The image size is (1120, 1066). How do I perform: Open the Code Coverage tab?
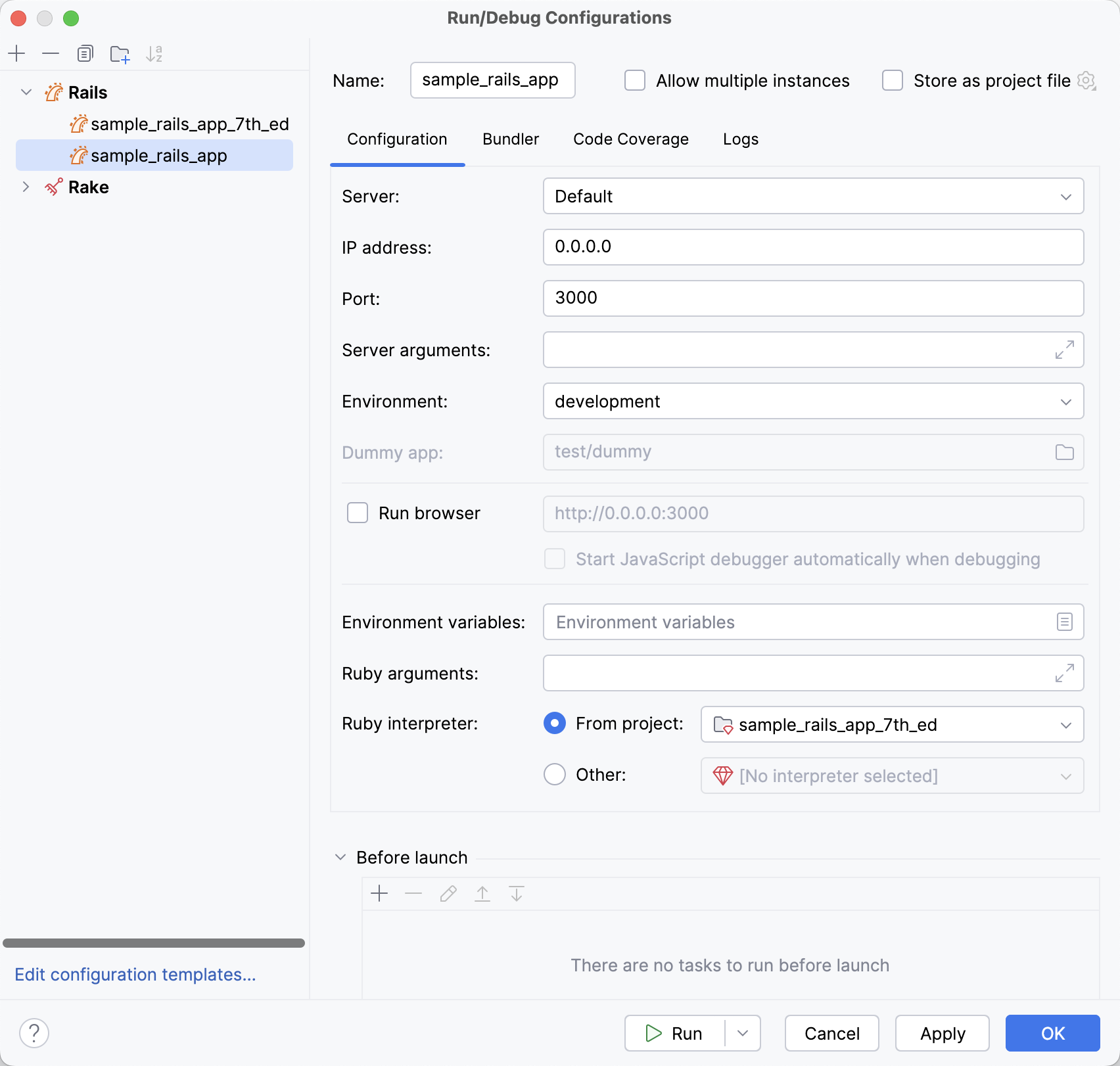tap(630, 139)
